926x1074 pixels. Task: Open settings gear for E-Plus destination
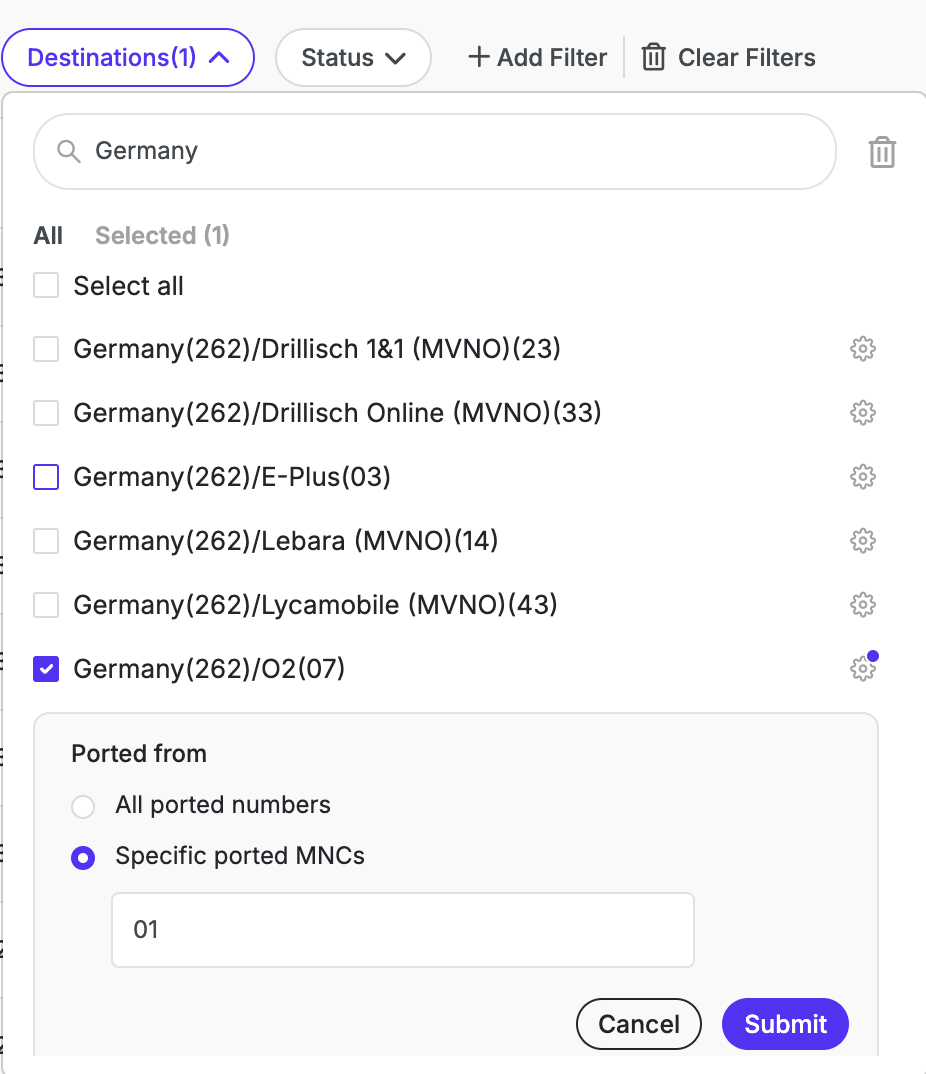(862, 477)
